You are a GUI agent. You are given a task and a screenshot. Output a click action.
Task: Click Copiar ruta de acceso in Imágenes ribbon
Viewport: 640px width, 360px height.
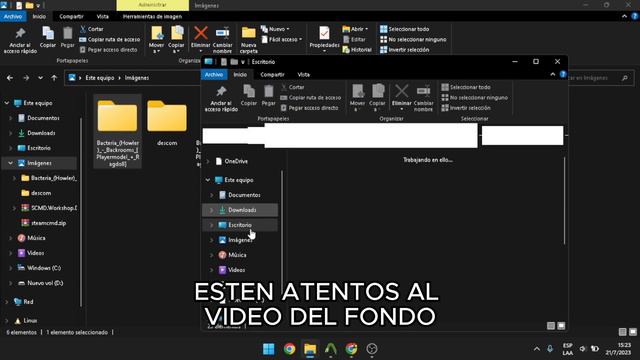[109, 40]
